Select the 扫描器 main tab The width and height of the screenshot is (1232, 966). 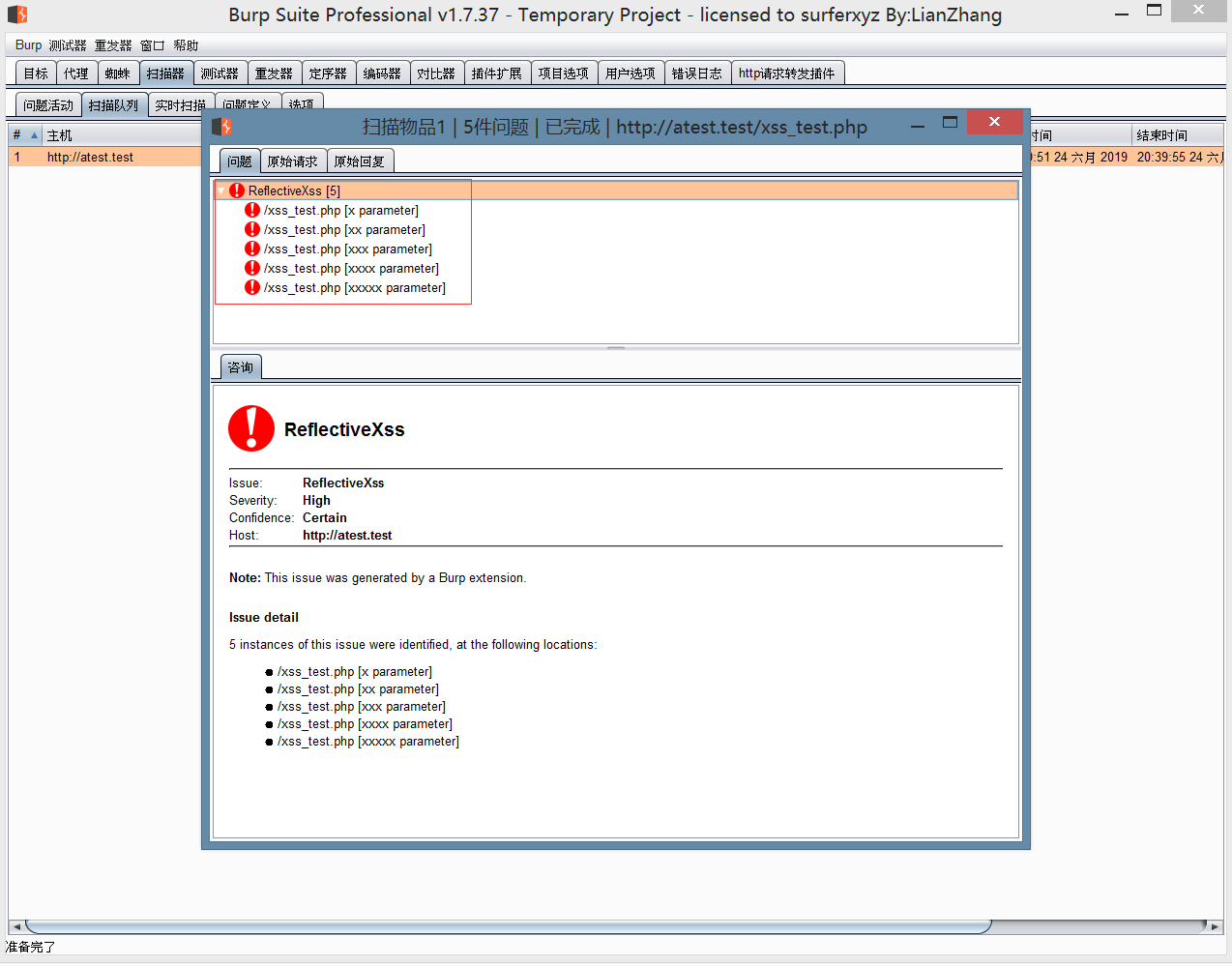(165, 73)
